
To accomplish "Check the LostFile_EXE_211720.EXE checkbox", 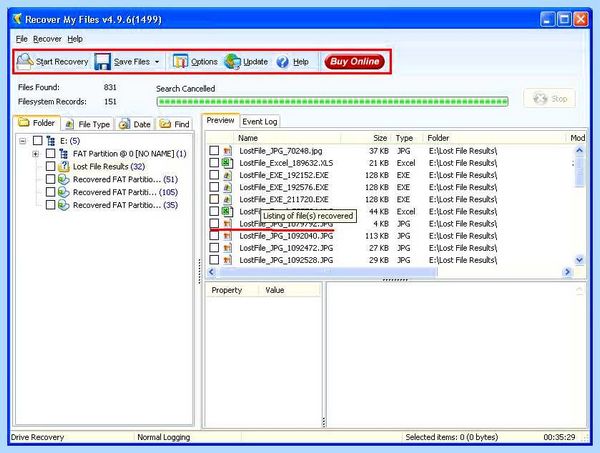I will 214,199.
